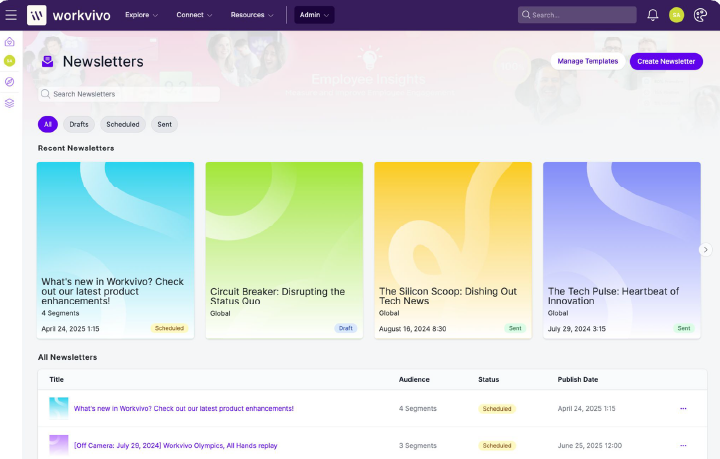Open Manage Templates
The width and height of the screenshot is (720, 459).
587,61
